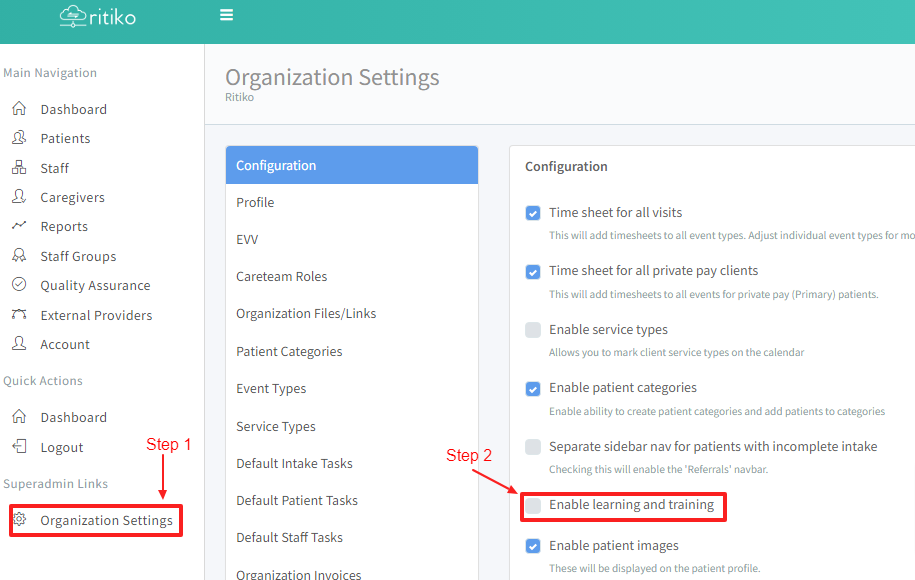This screenshot has height=580, width=915.
Task: Select the Careteam Roles settings tab
Action: tap(281, 276)
